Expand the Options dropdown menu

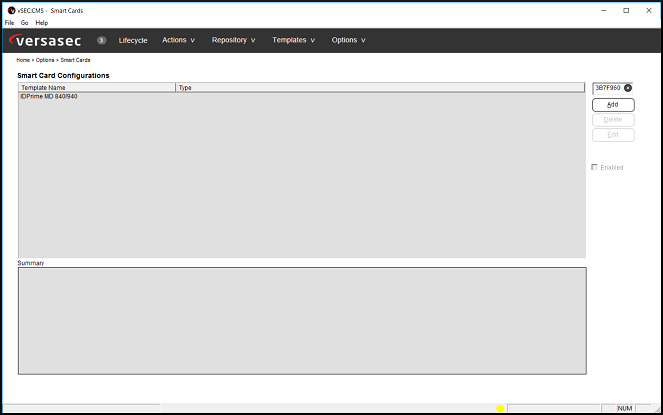348,40
